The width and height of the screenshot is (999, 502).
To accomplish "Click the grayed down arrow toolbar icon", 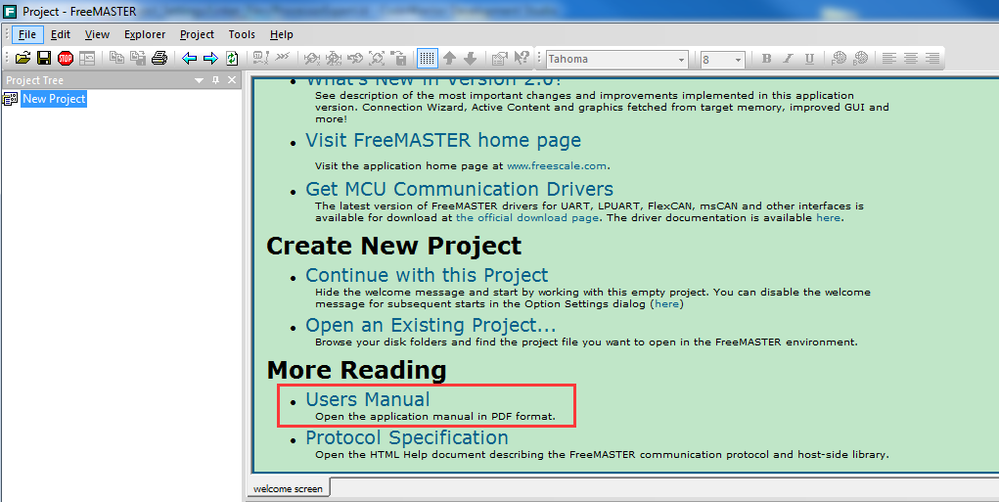I will coord(470,59).
